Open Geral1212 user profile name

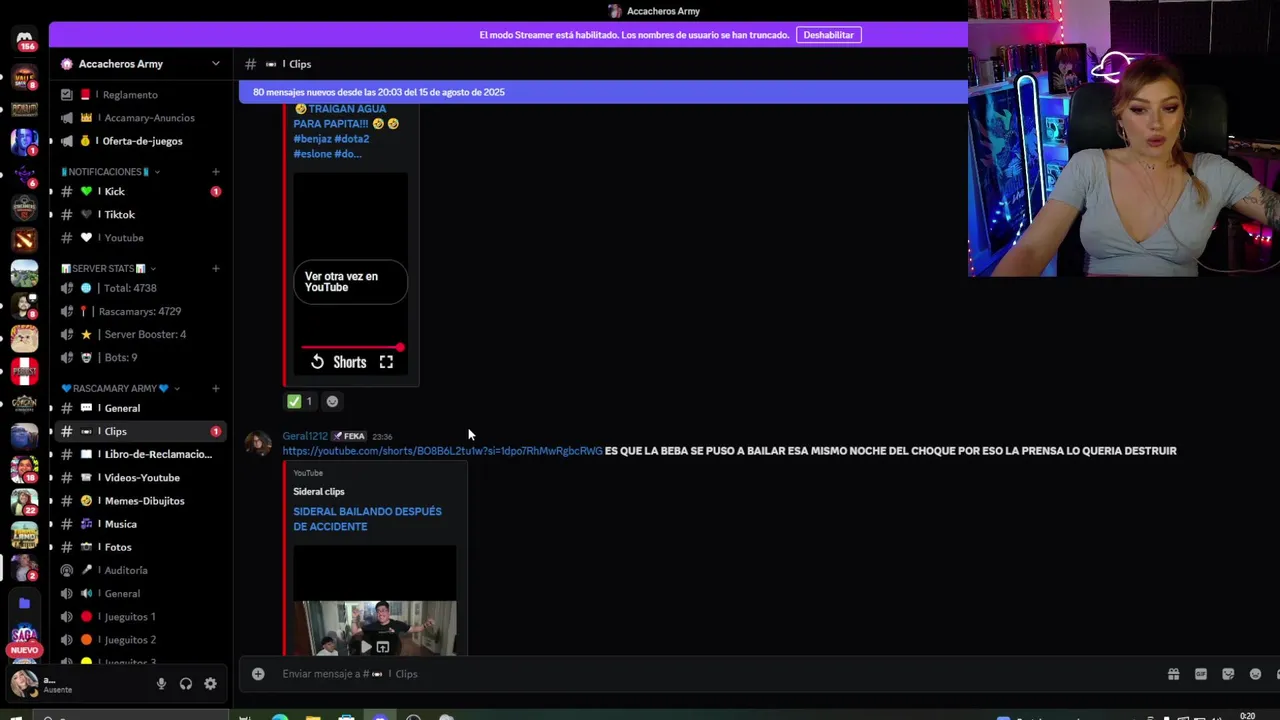[x=305, y=436]
